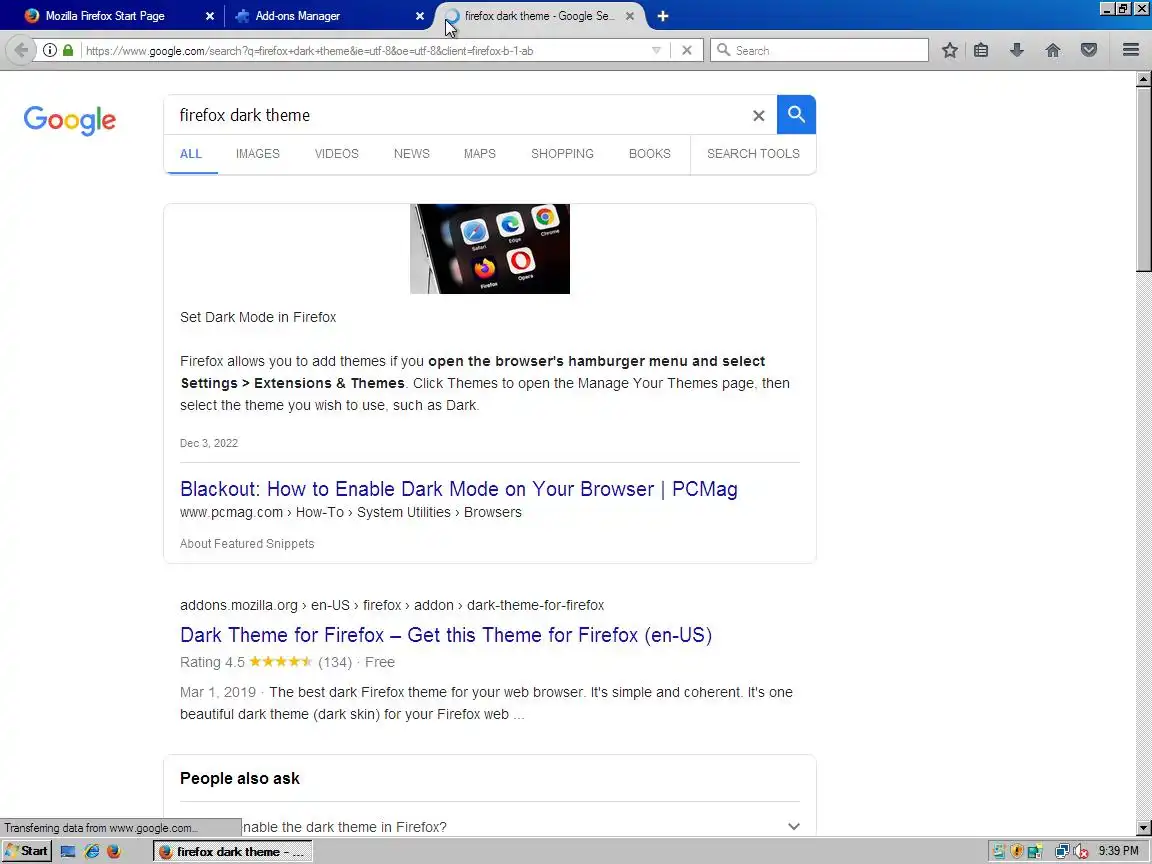The image size is (1152, 864).
Task: Click the taskbar clock showing 9:39 PM
Action: click(x=1118, y=851)
